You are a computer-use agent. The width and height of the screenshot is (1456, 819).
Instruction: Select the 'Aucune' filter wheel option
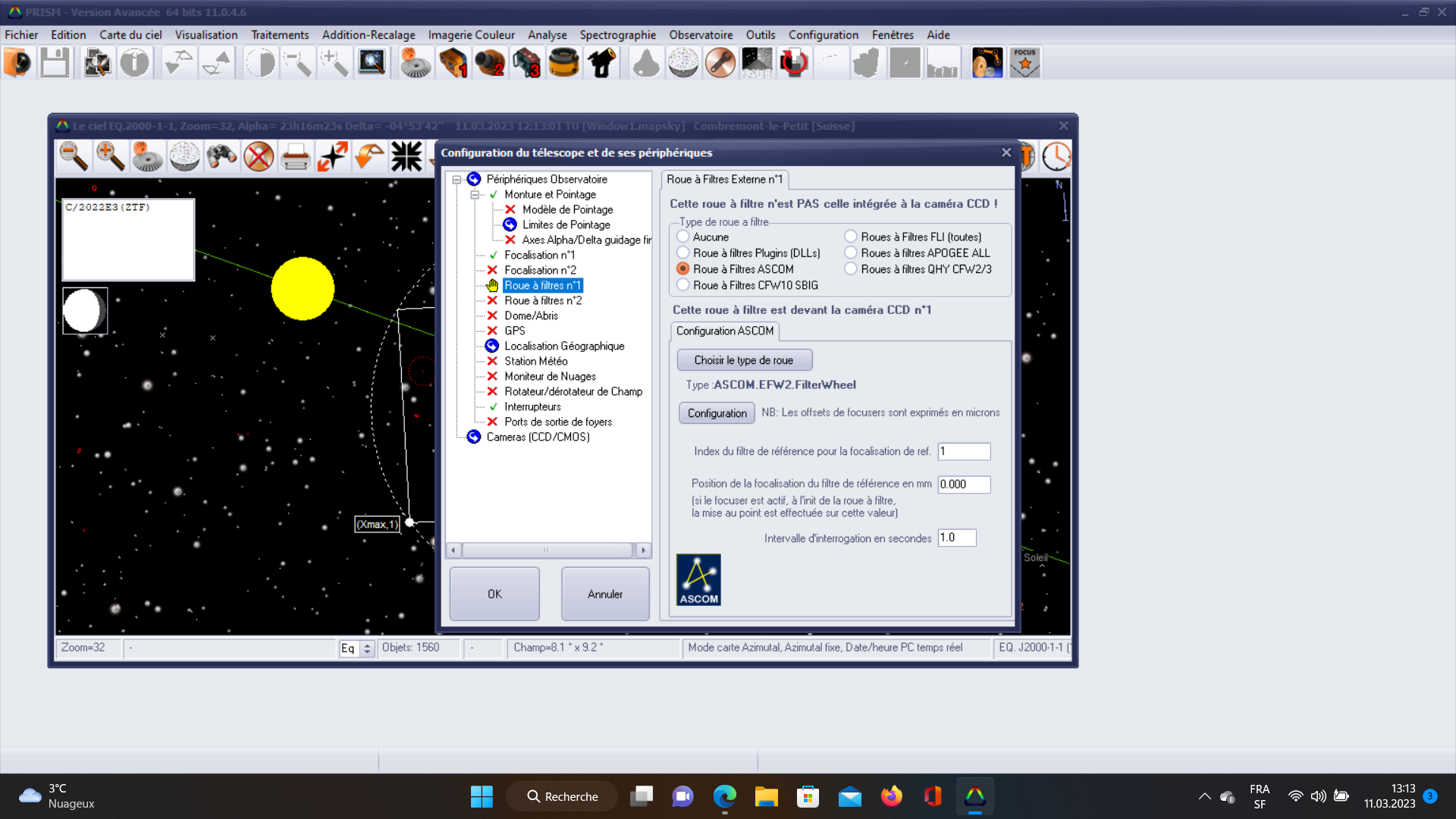(x=683, y=237)
